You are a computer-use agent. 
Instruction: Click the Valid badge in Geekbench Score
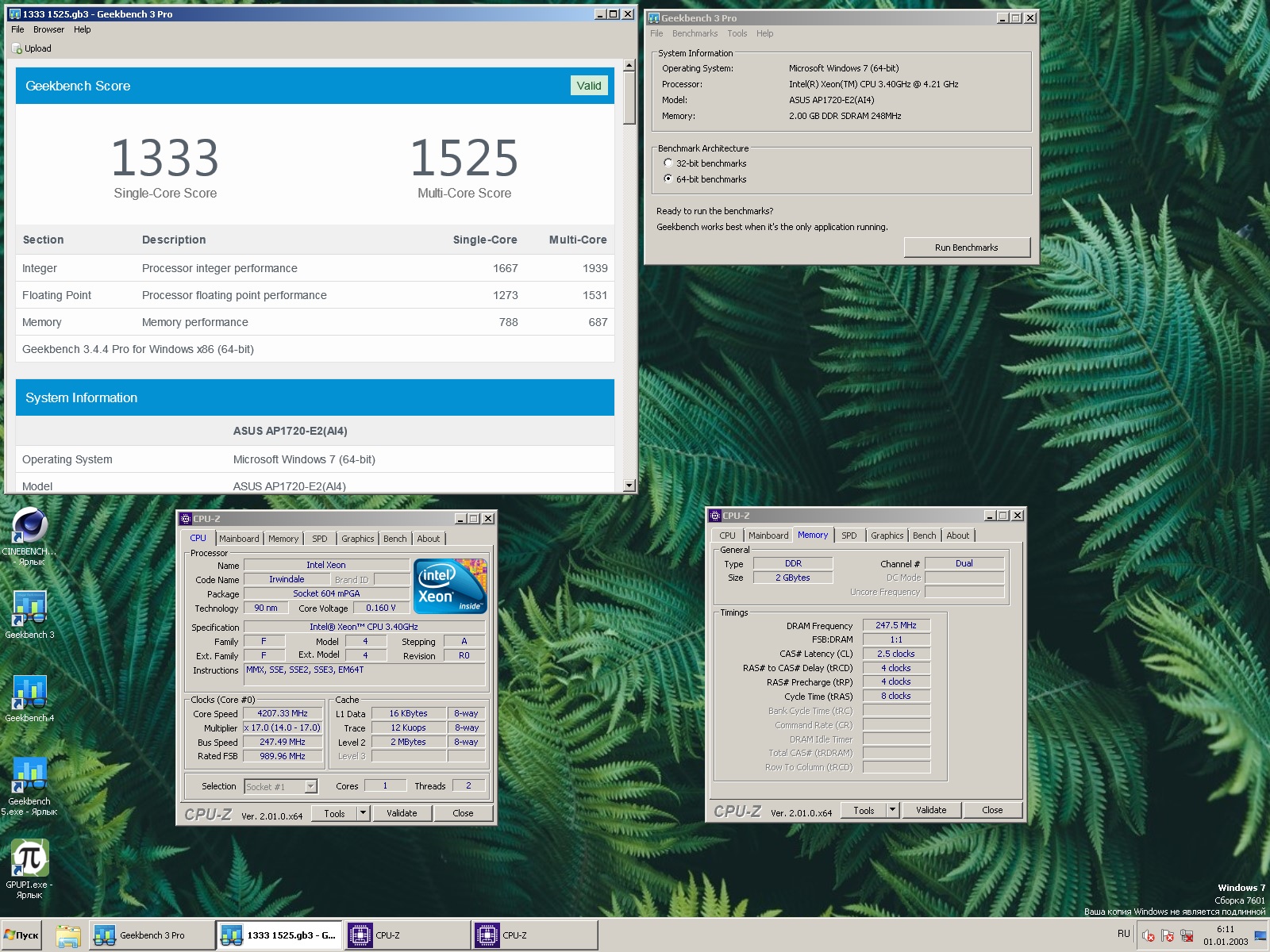coord(589,86)
